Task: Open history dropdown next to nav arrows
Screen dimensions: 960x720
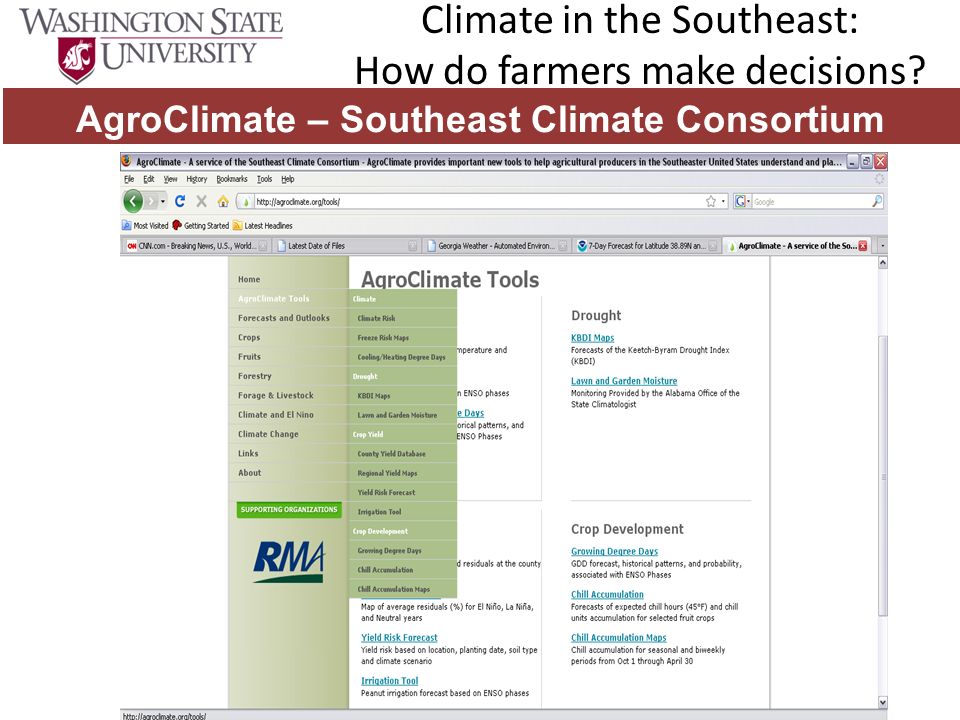Action: tap(163, 201)
